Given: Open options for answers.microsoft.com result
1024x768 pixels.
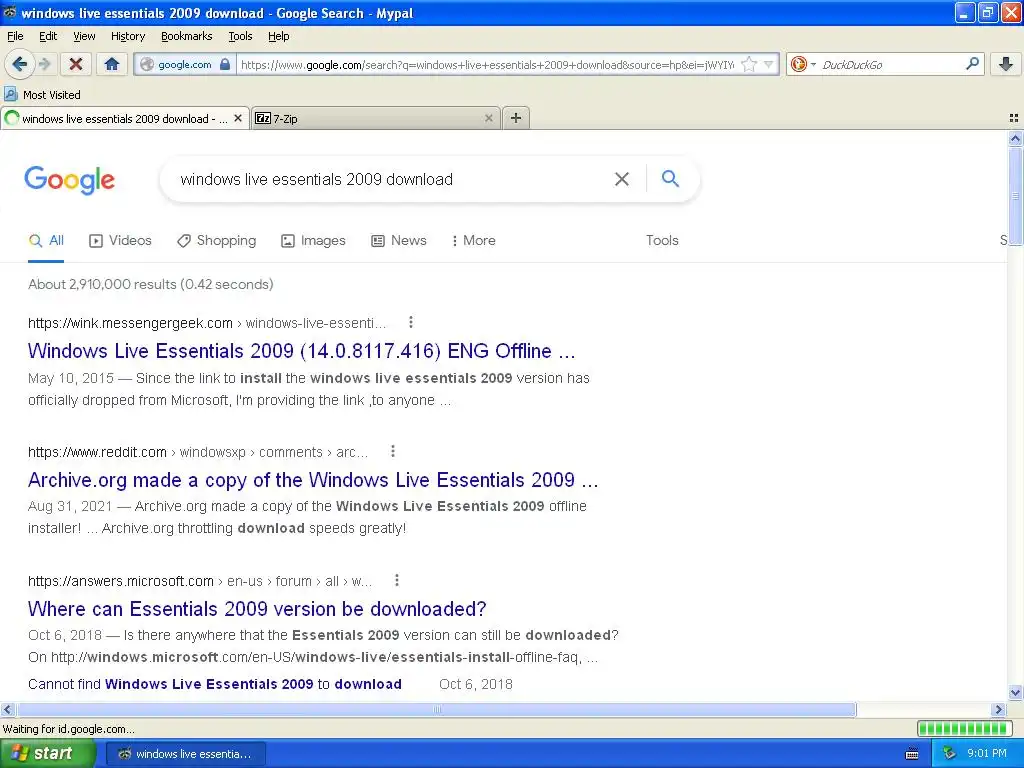Looking at the screenshot, I should point(396,581).
